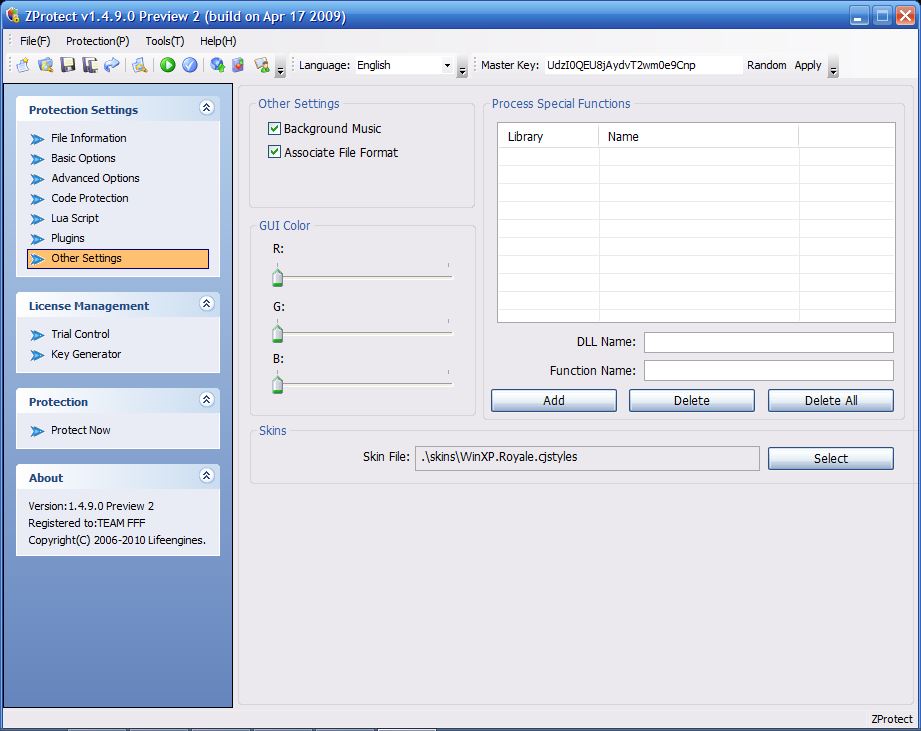Click Protect Now link
The width and height of the screenshot is (921, 731).
tap(80, 430)
